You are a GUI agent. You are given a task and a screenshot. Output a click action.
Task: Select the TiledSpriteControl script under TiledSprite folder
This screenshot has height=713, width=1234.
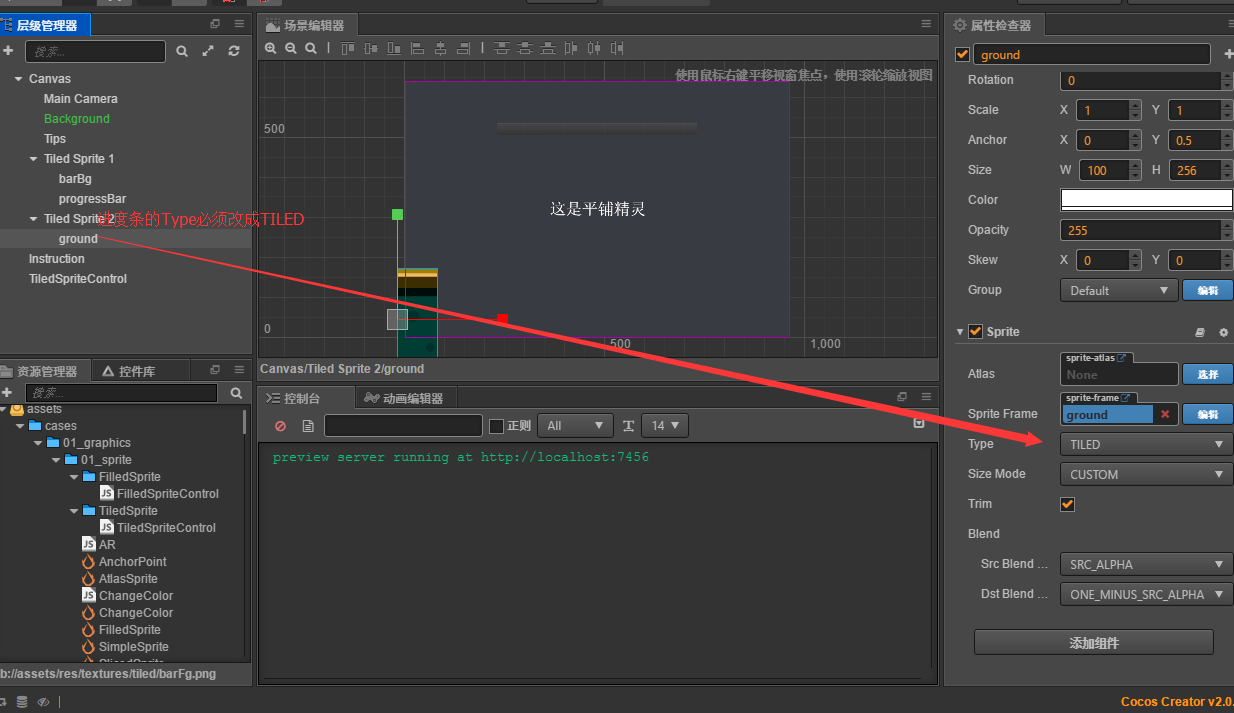[166, 528]
